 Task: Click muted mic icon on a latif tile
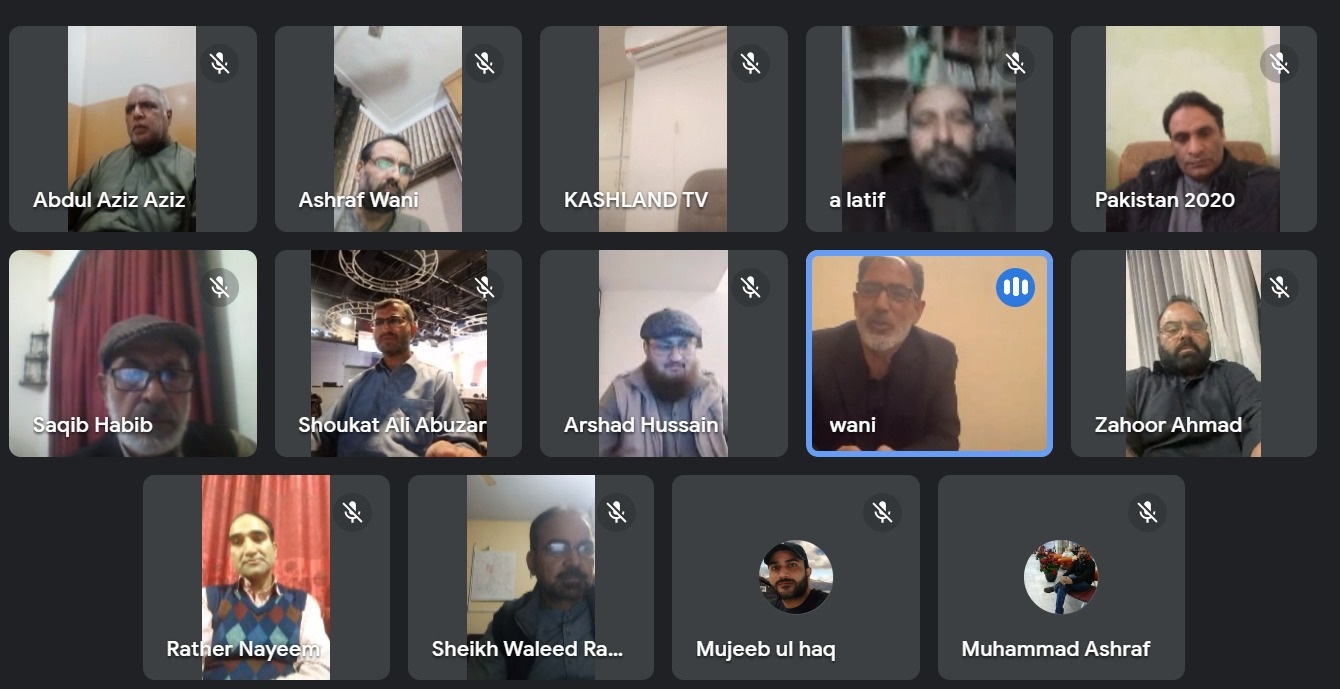(1015, 64)
